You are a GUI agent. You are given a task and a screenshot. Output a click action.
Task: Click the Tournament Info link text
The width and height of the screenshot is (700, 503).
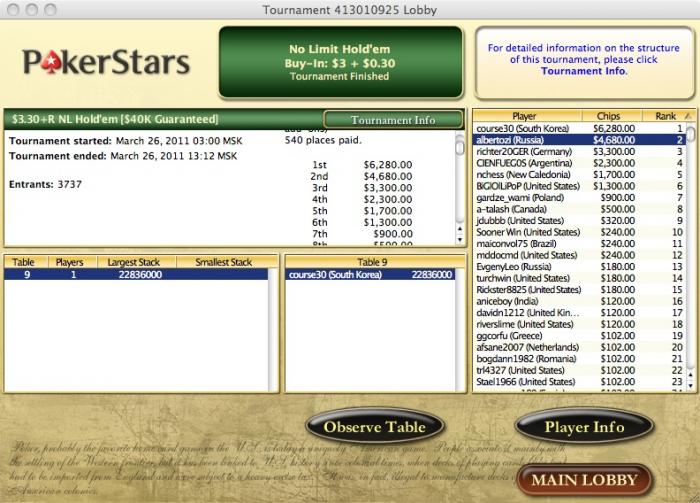coord(584,71)
